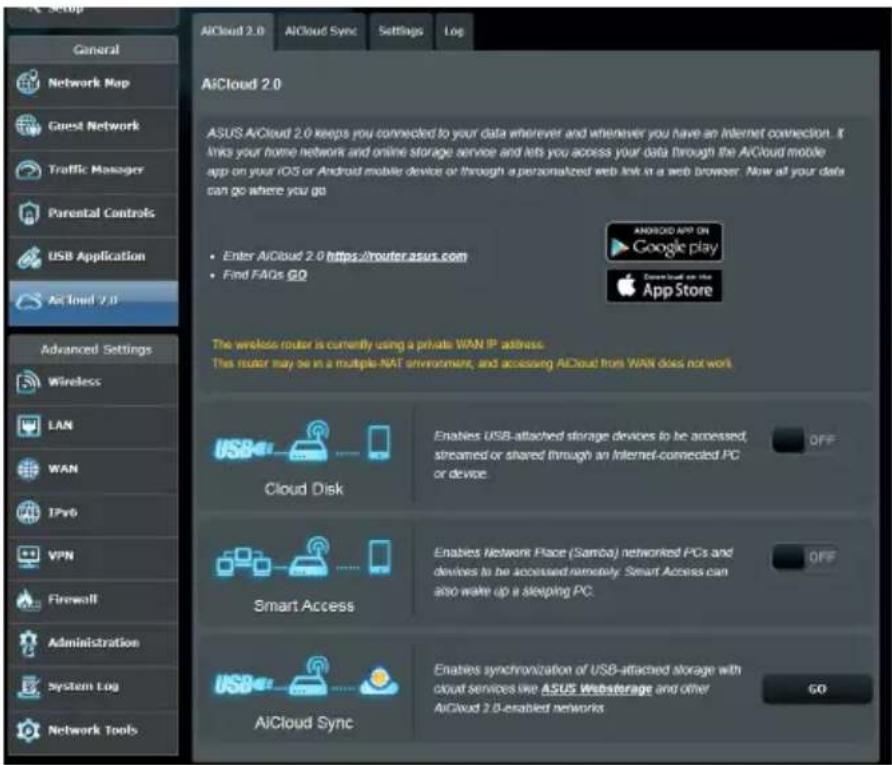This screenshot has height=765, width=892.
Task: Open Network Map globe icon
Action: pyautogui.click(x=28, y=82)
